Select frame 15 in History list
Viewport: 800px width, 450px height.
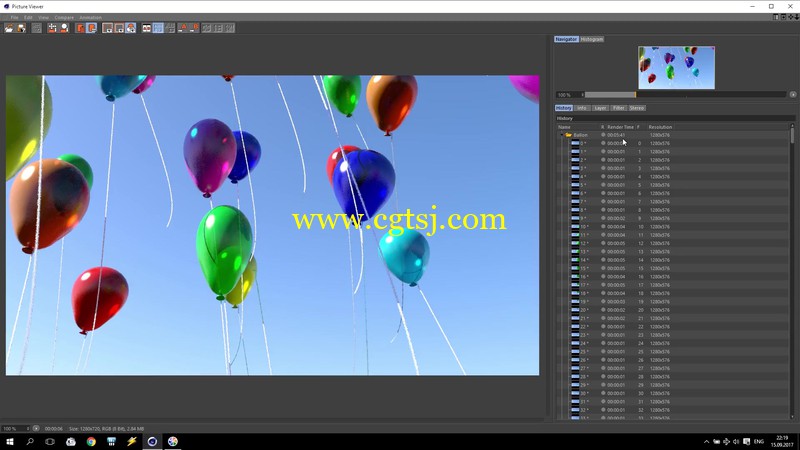click(672, 268)
